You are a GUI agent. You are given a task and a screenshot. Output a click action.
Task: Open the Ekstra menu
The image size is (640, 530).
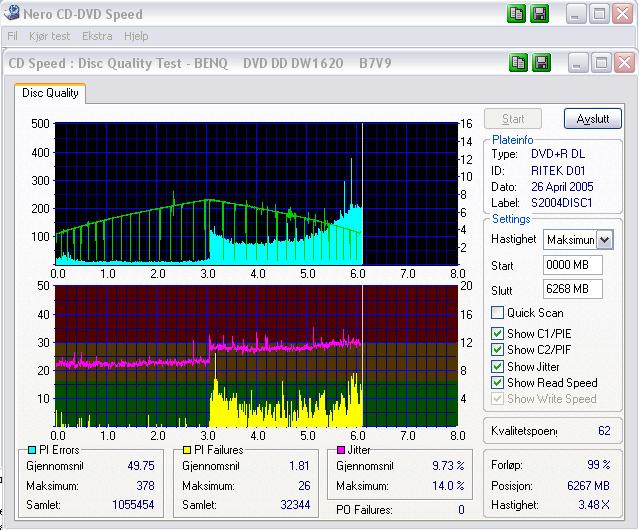pyautogui.click(x=97, y=36)
